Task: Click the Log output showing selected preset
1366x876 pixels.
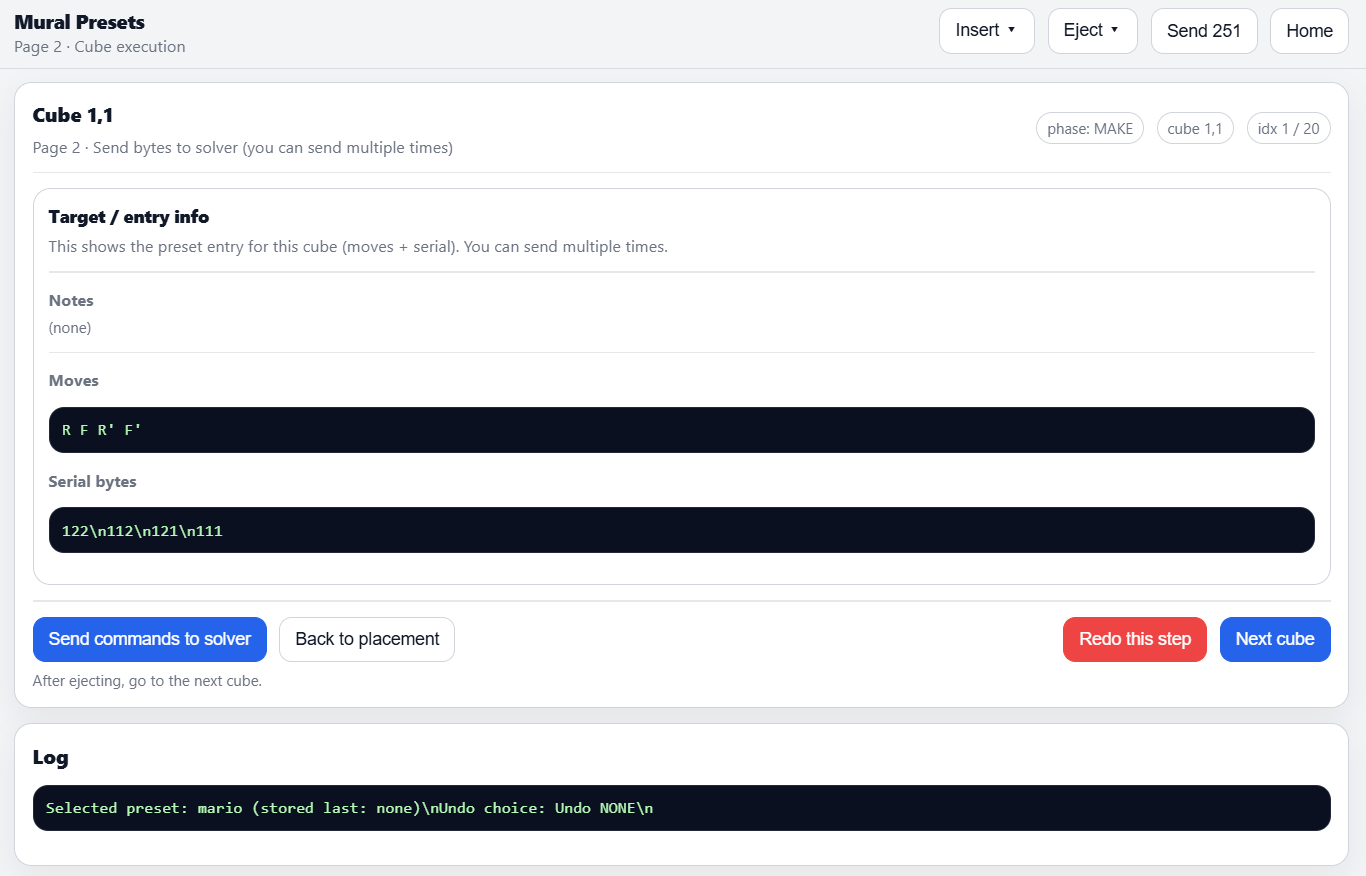Action: 681,808
